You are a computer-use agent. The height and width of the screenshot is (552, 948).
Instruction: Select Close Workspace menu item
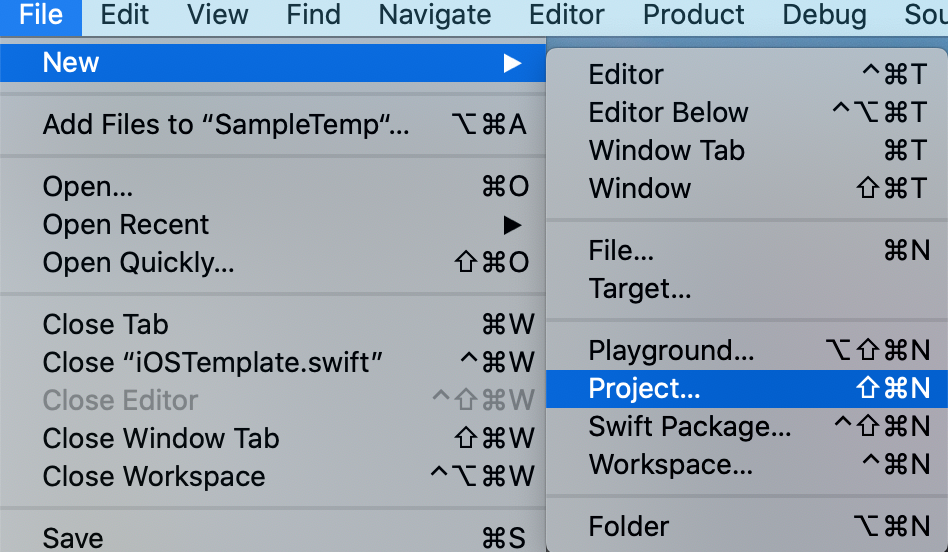click(x=273, y=476)
